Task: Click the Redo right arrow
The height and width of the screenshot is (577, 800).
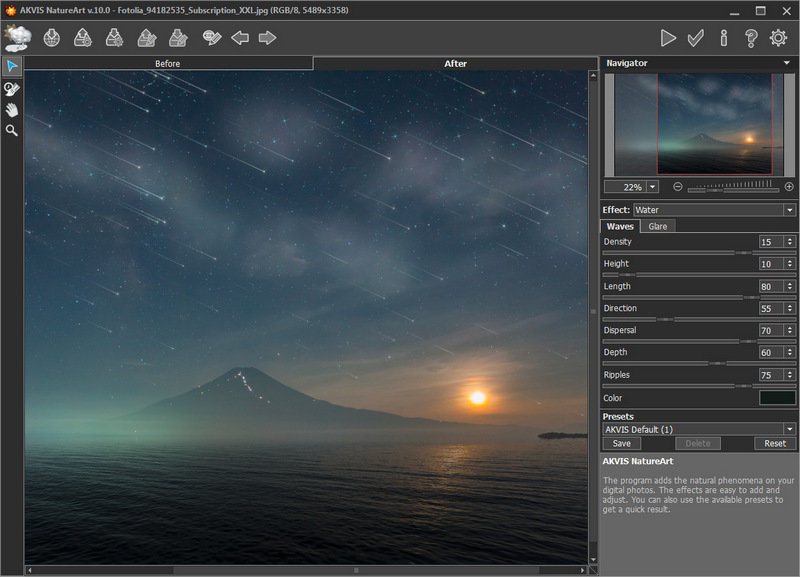Action: tap(267, 38)
